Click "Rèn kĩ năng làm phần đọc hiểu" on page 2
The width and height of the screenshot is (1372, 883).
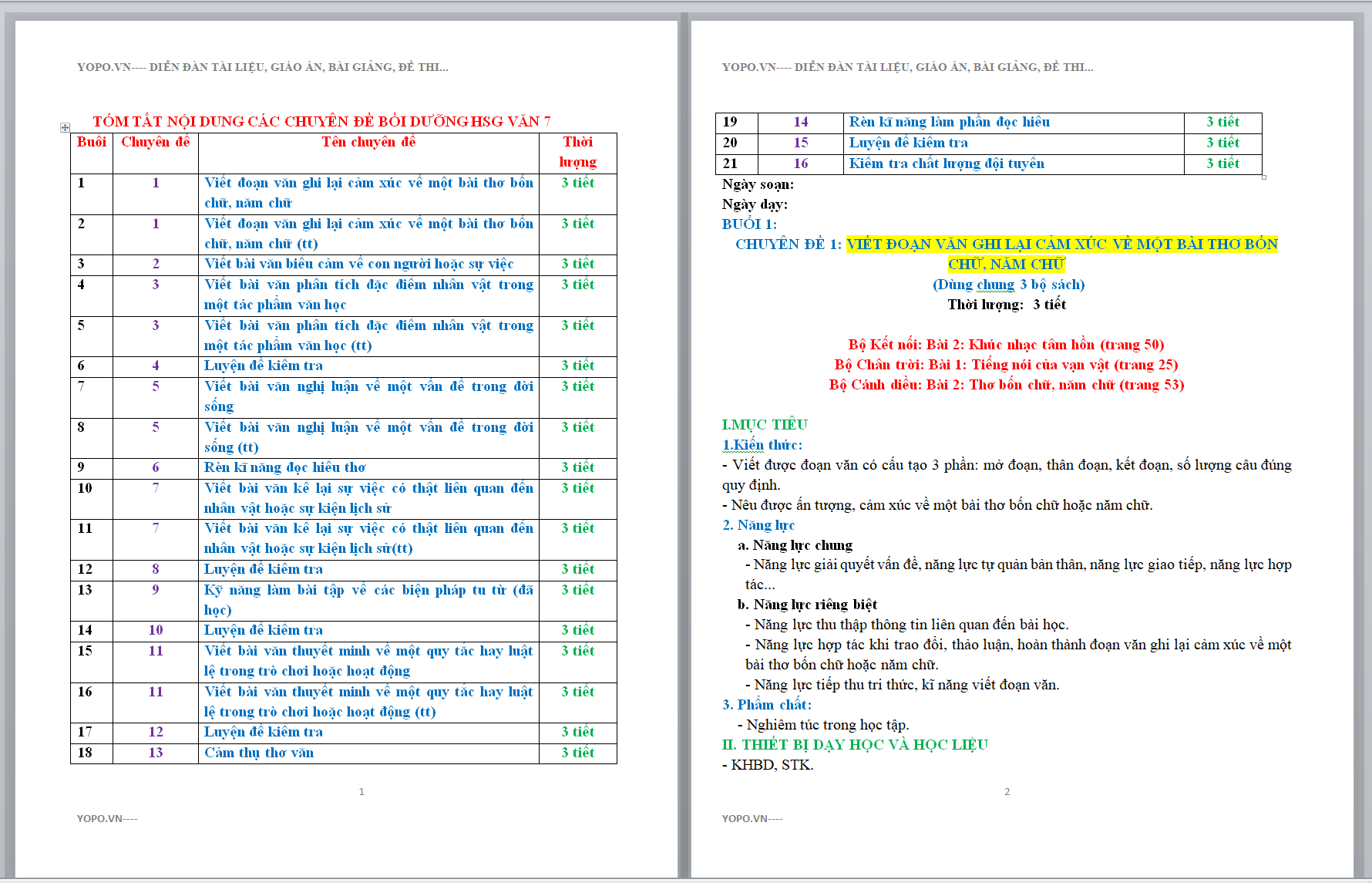(950, 122)
